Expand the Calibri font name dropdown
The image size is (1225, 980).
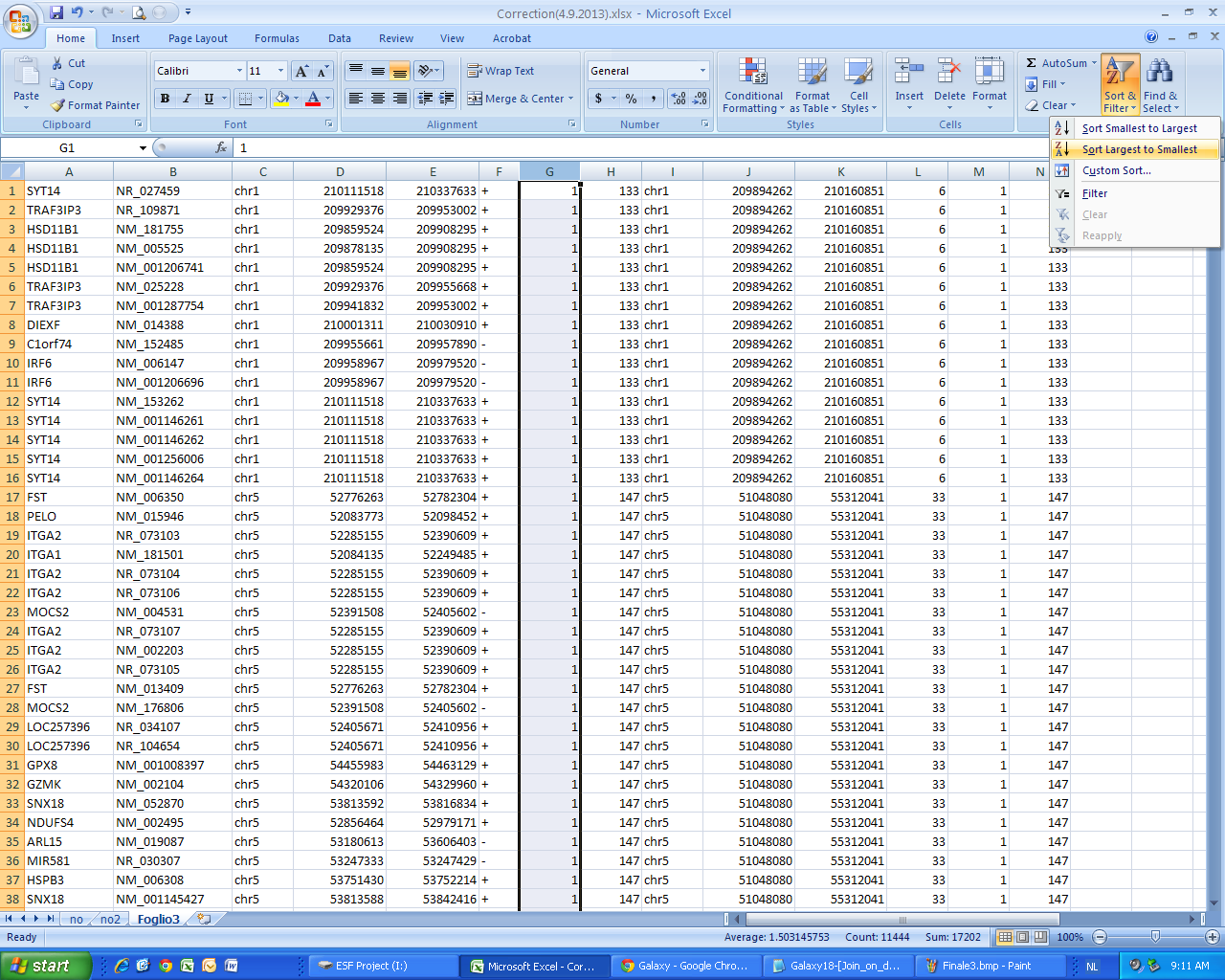pos(239,71)
